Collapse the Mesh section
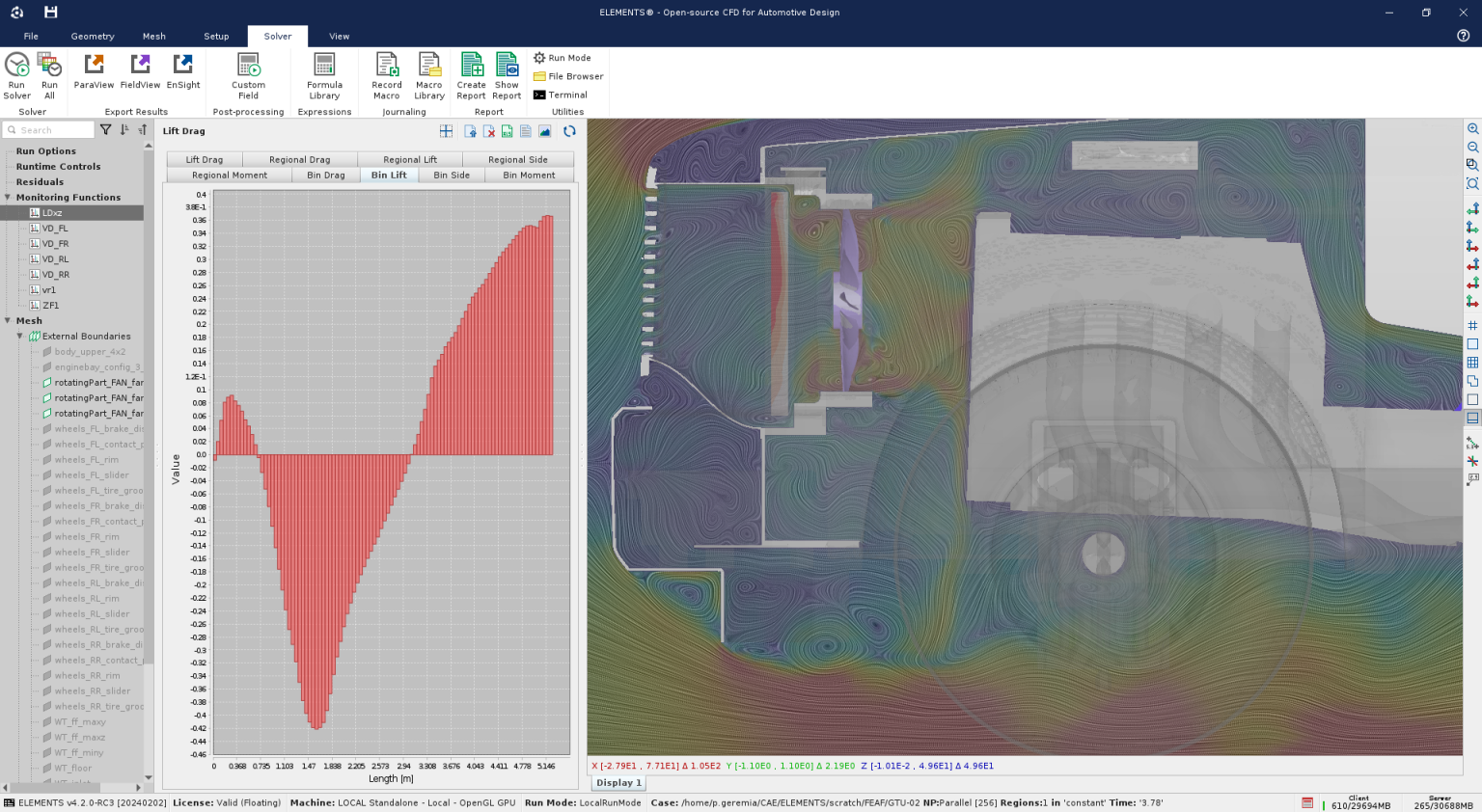Screen dimensions: 1482x812 coord(9,320)
